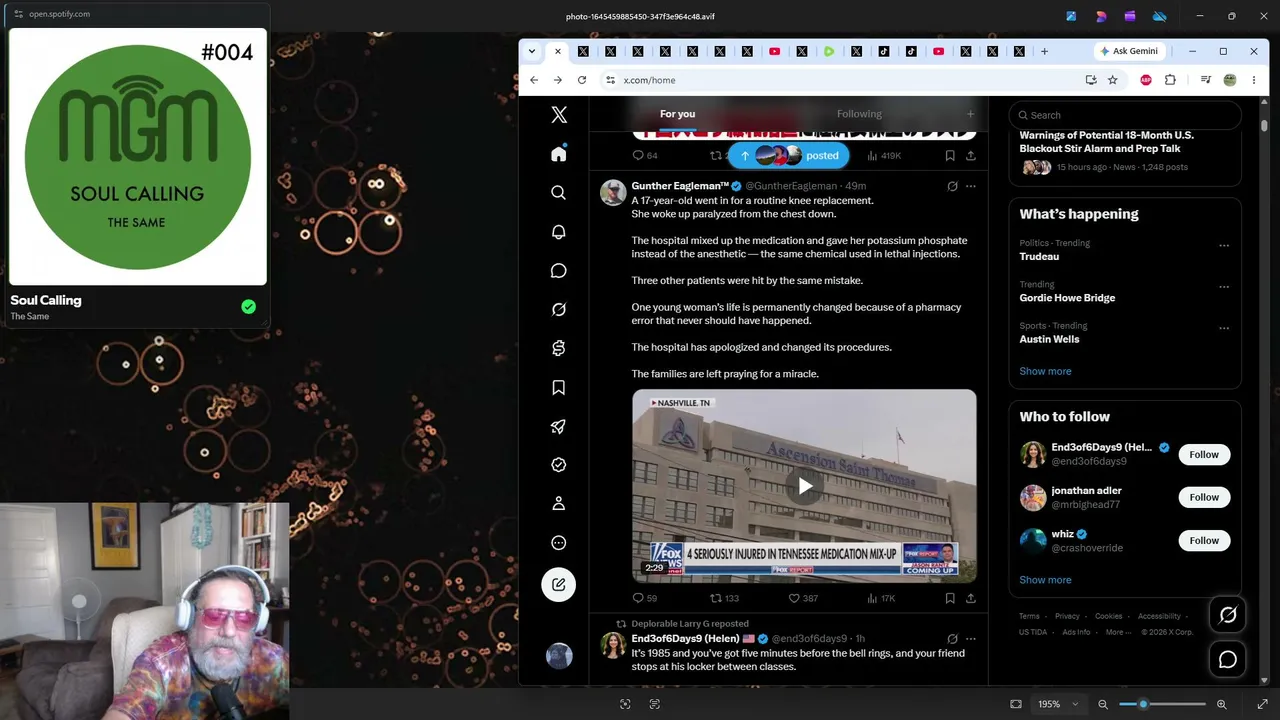Viewport: 1280px width, 720px height.
Task: Zoom out in photo viewer
Action: point(1103,704)
